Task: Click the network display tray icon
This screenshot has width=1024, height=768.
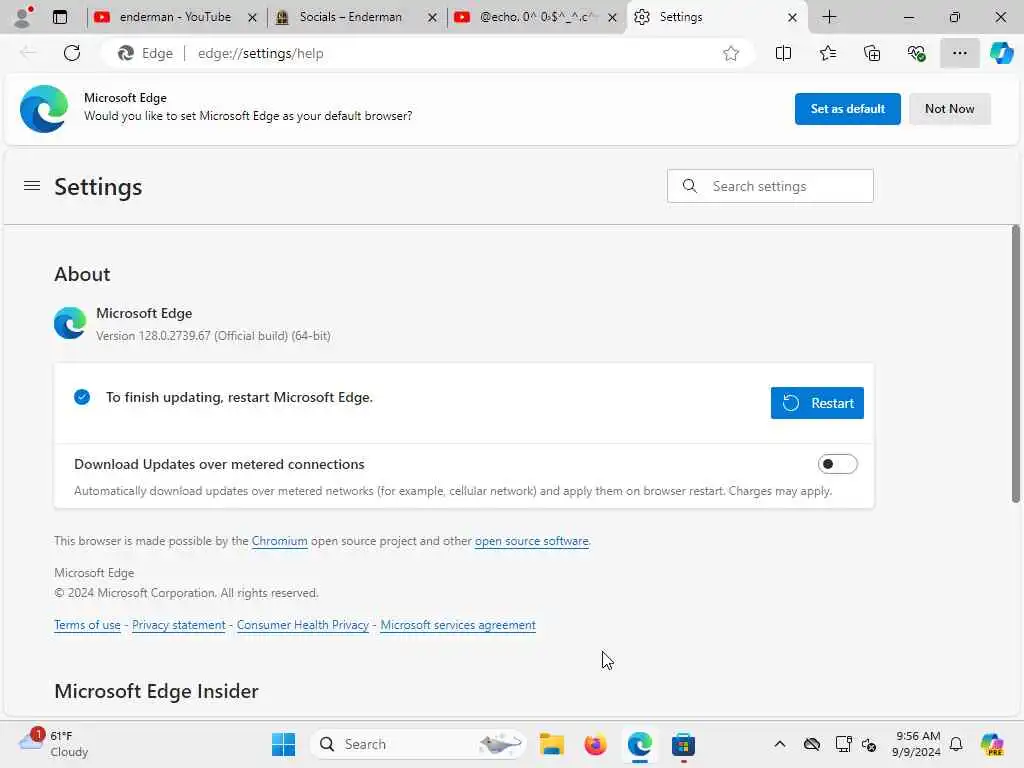Action: (x=843, y=744)
